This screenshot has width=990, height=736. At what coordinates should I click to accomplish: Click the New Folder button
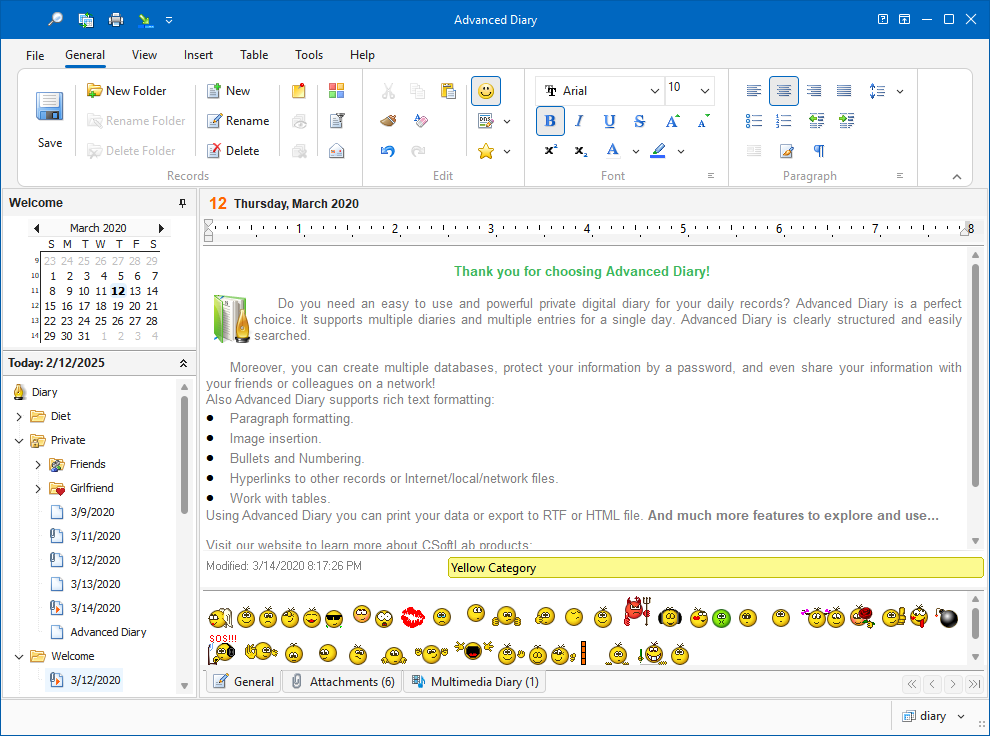127,91
